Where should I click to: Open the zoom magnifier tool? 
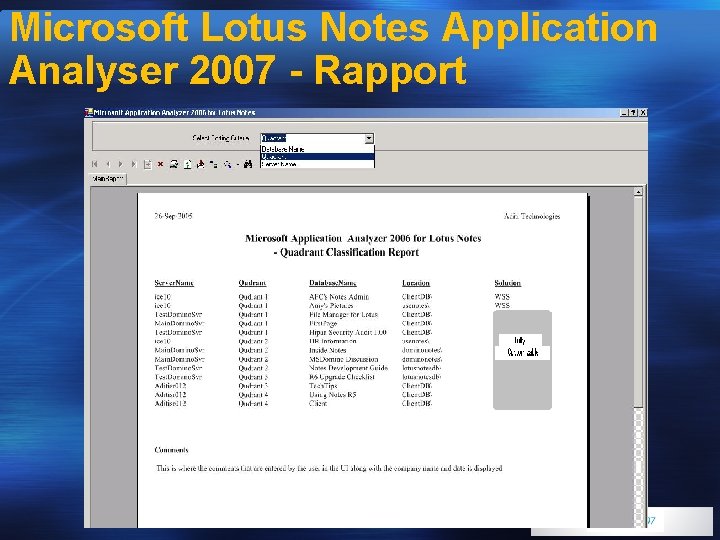(x=227, y=164)
